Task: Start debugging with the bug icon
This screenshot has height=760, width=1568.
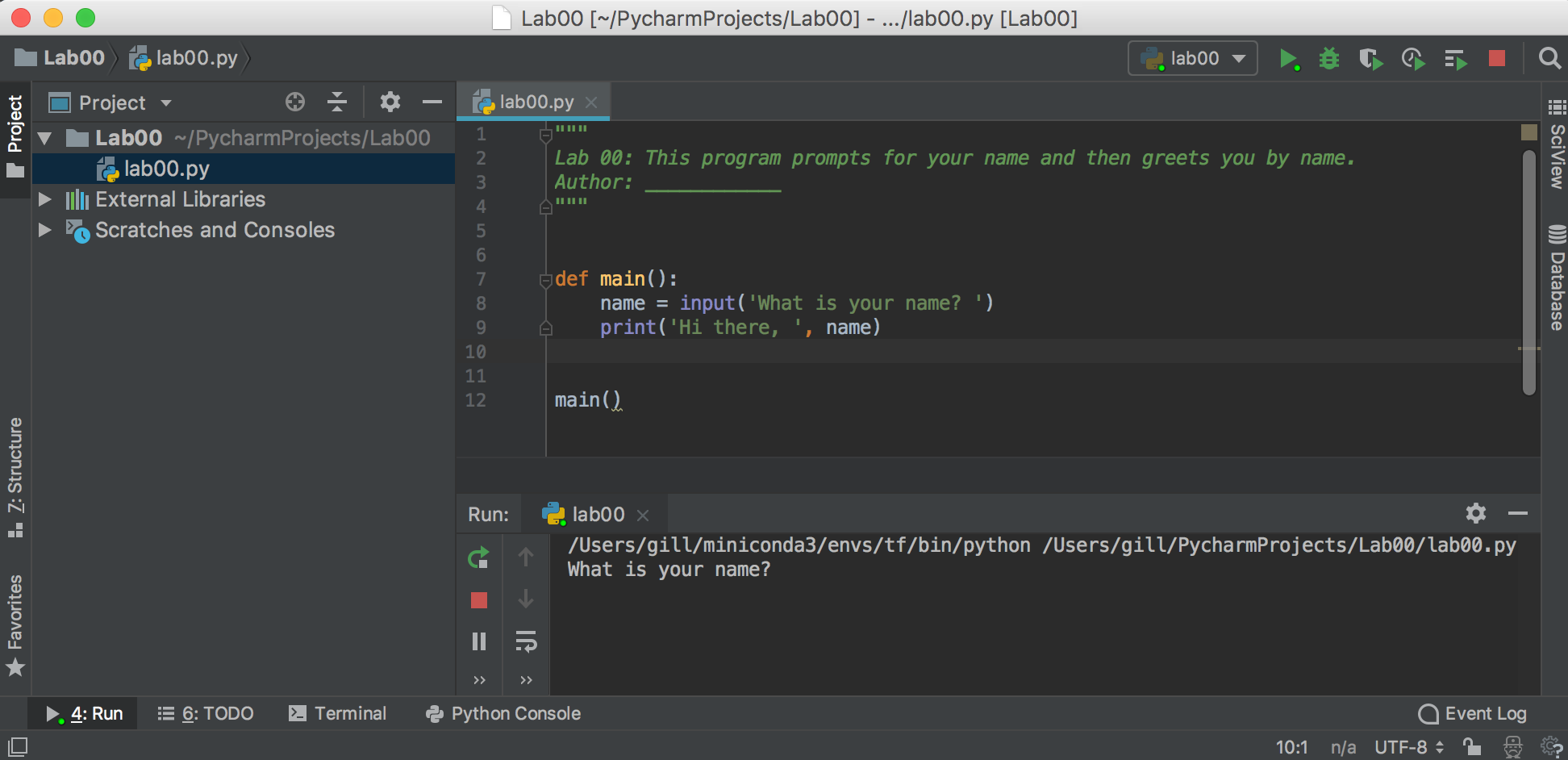Action: 1329,59
